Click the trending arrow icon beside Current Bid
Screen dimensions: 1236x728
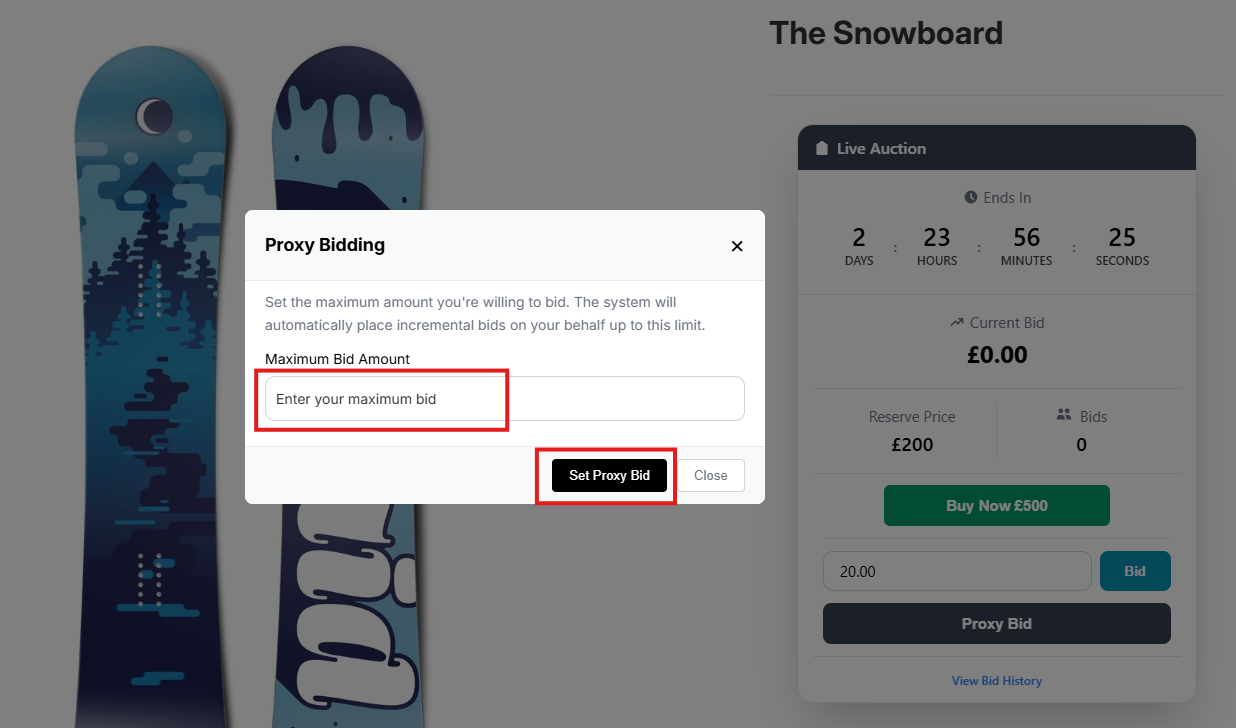pyautogui.click(x=956, y=323)
